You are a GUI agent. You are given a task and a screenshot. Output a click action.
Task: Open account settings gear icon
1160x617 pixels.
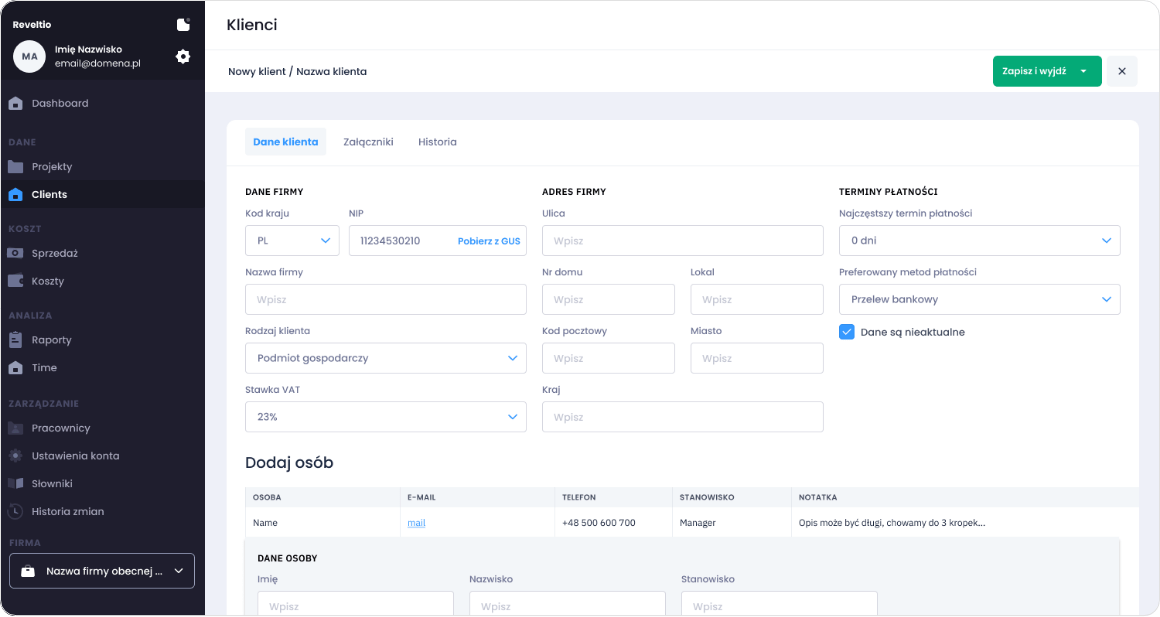[183, 57]
